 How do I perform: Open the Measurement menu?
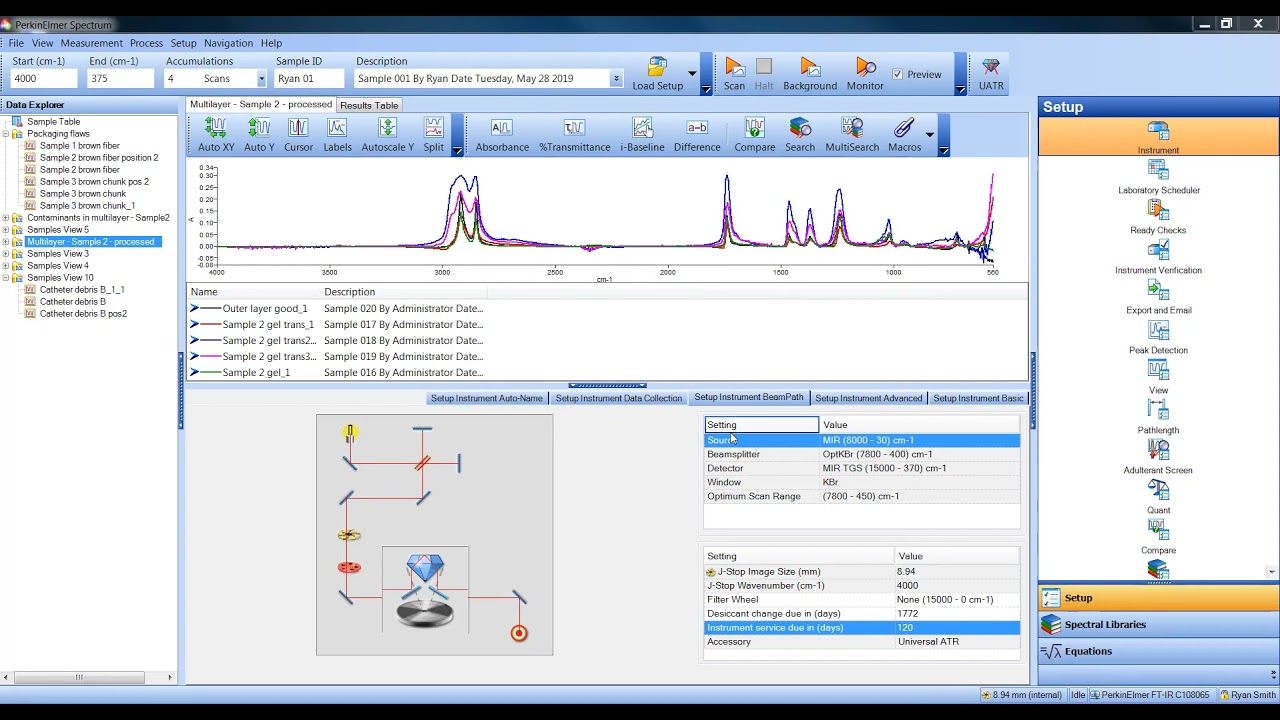[91, 43]
